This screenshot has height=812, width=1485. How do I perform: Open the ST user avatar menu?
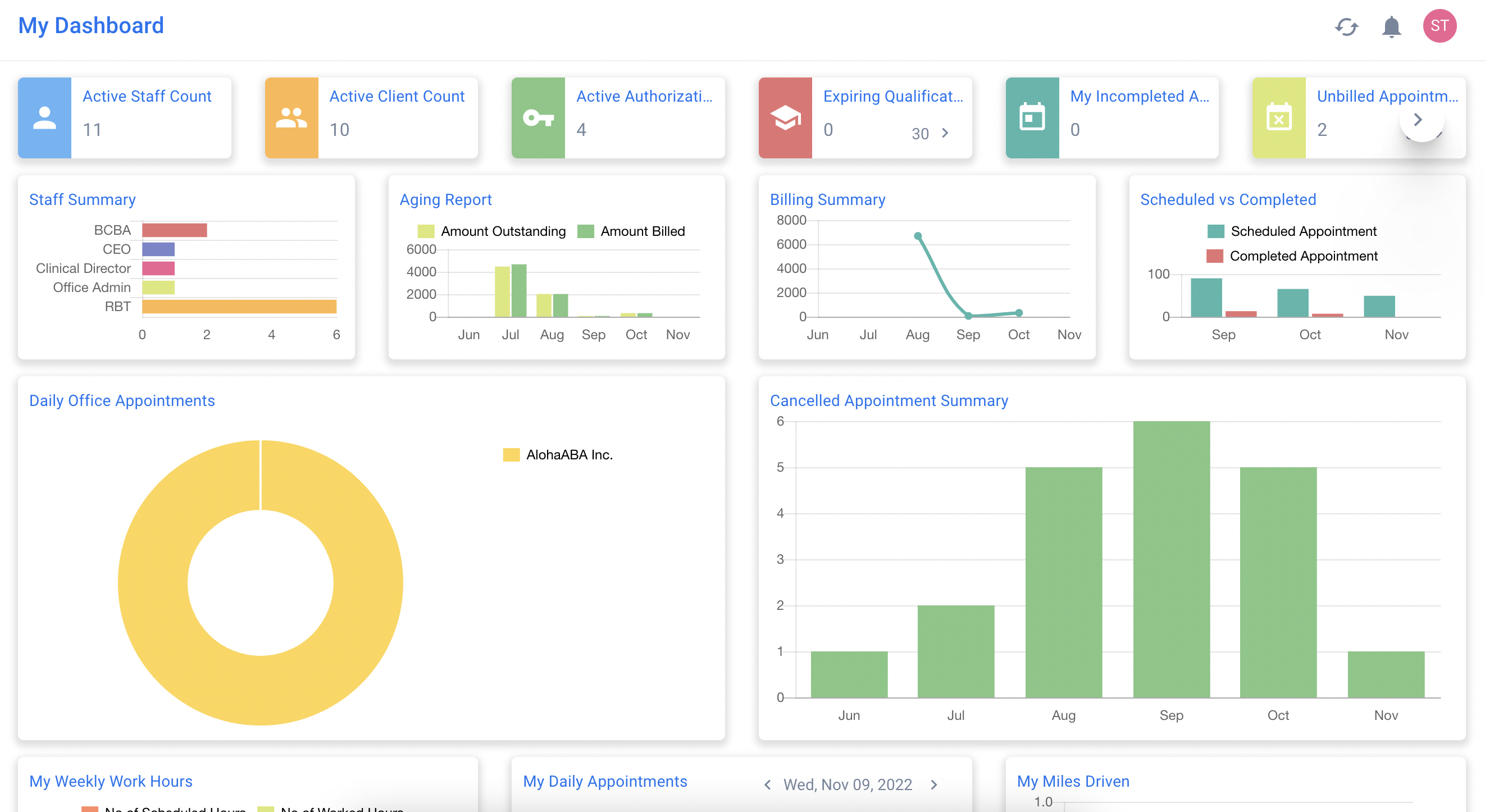click(1439, 26)
